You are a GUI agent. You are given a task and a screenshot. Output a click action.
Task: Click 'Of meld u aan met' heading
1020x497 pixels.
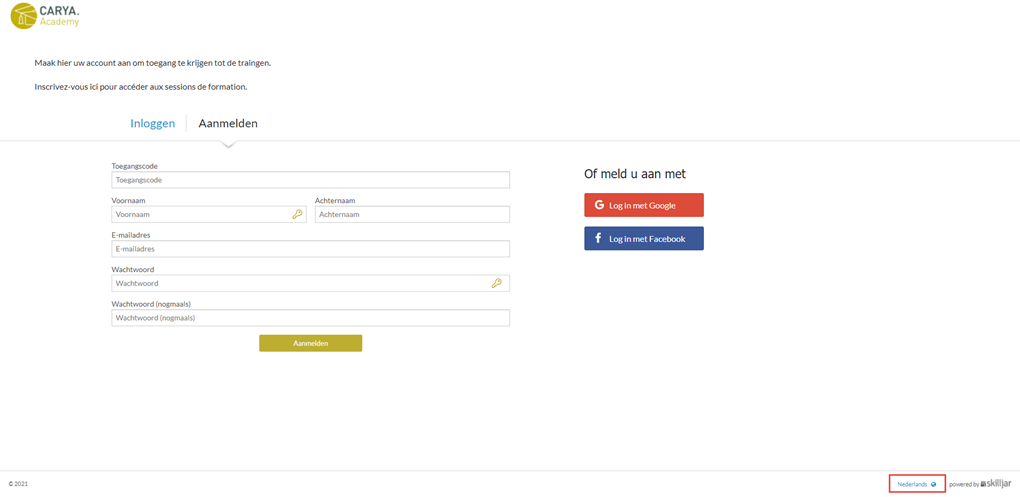click(x=635, y=174)
